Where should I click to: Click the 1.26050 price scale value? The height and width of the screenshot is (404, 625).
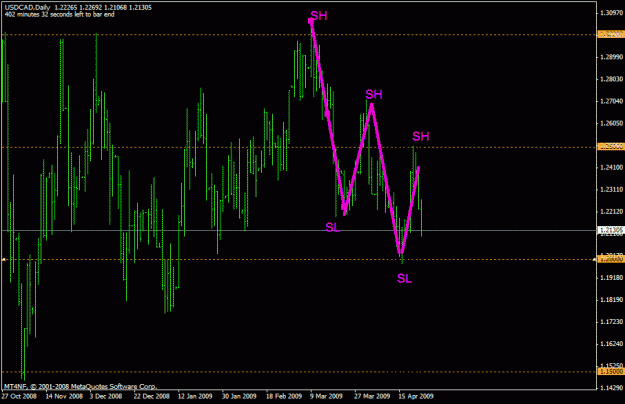coord(611,124)
